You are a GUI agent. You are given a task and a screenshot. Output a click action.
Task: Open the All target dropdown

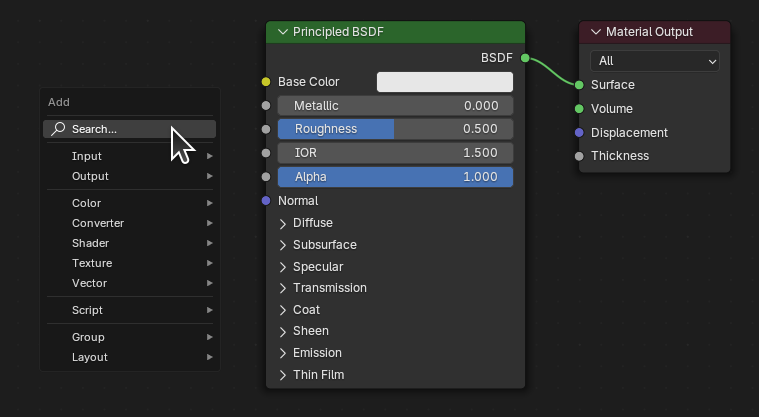(654, 61)
